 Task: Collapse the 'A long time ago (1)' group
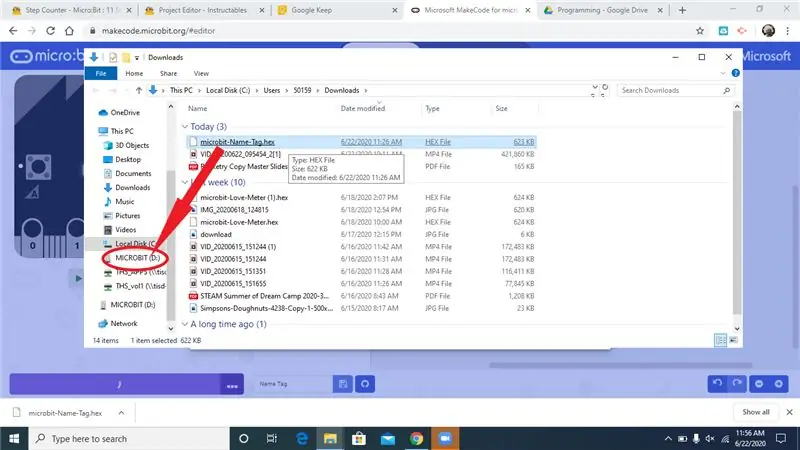[x=185, y=324]
